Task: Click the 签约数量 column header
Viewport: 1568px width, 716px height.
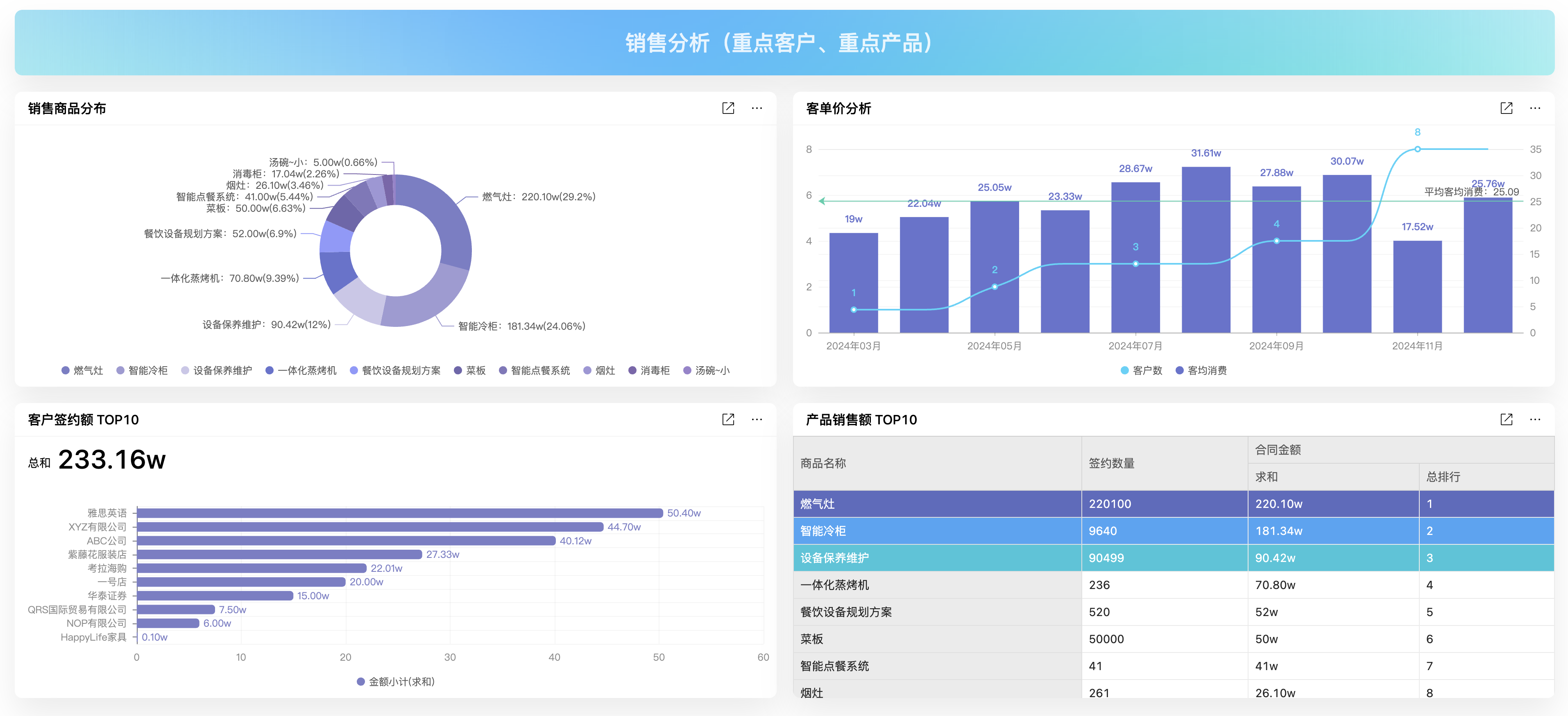Action: click(x=1165, y=463)
